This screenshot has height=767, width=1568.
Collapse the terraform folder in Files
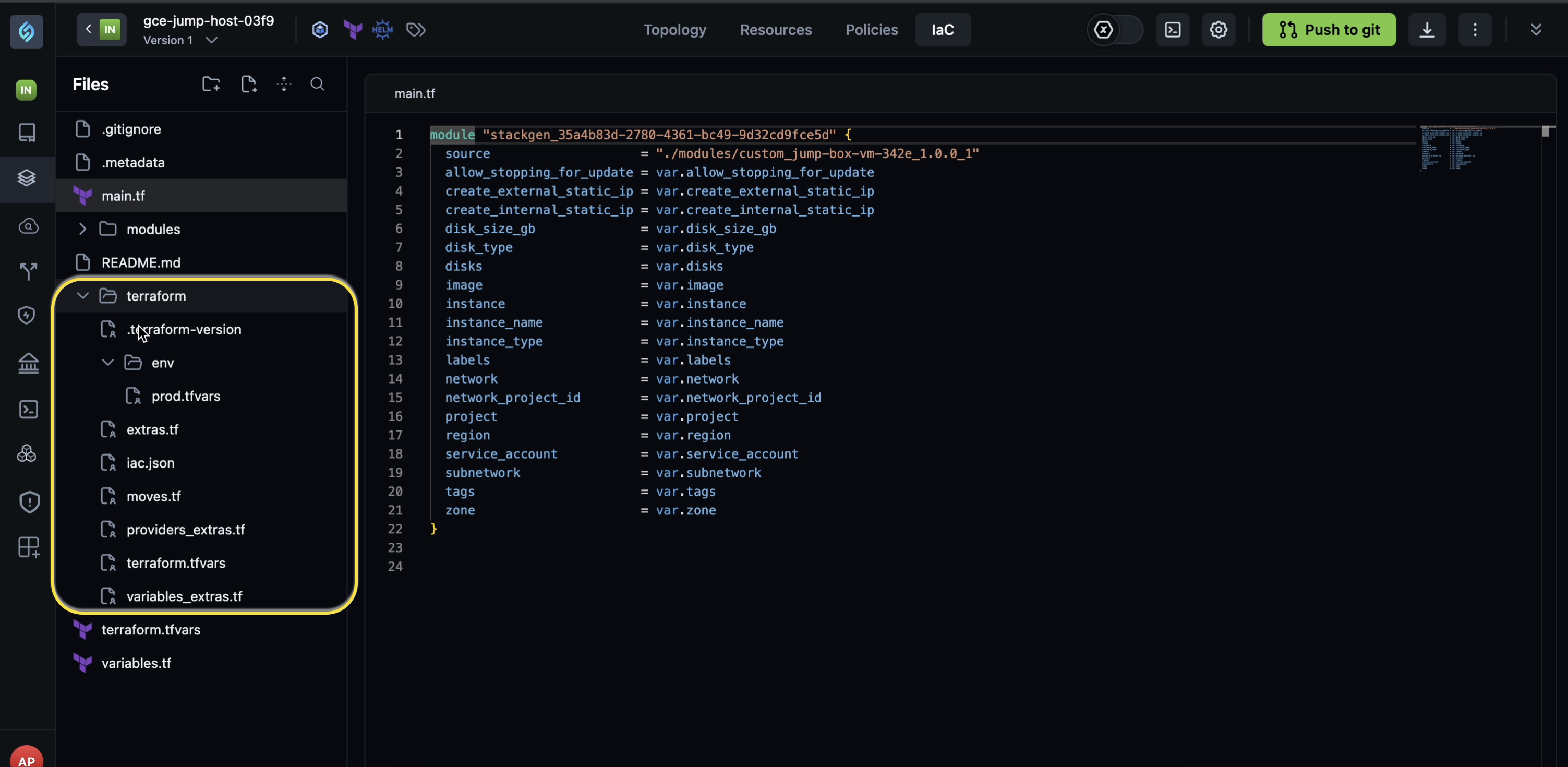(x=83, y=296)
